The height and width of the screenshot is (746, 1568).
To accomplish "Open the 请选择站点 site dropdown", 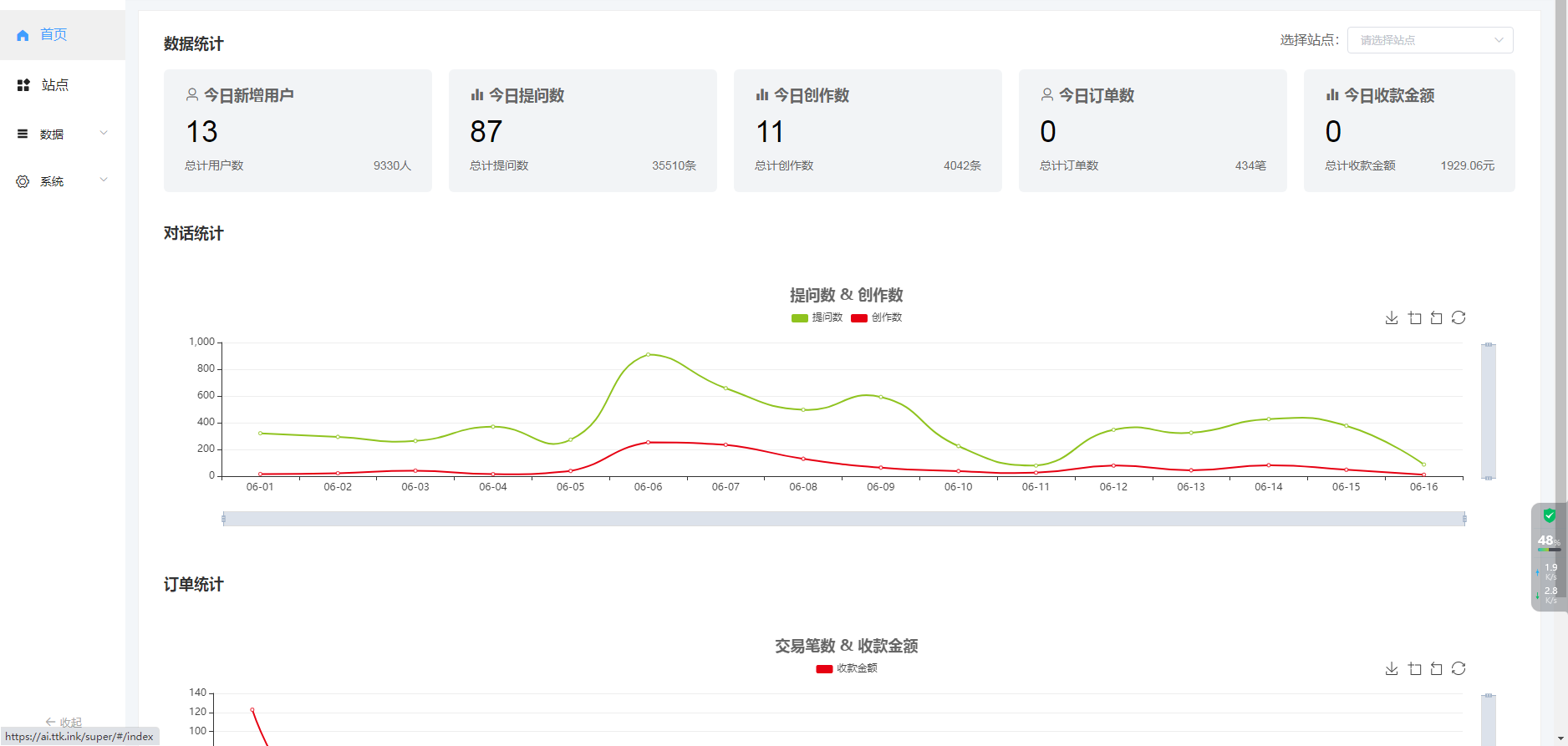I will [x=1430, y=40].
